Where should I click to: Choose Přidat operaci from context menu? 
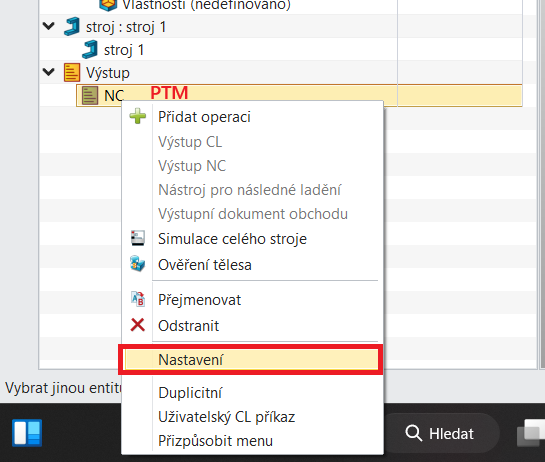(x=204, y=117)
